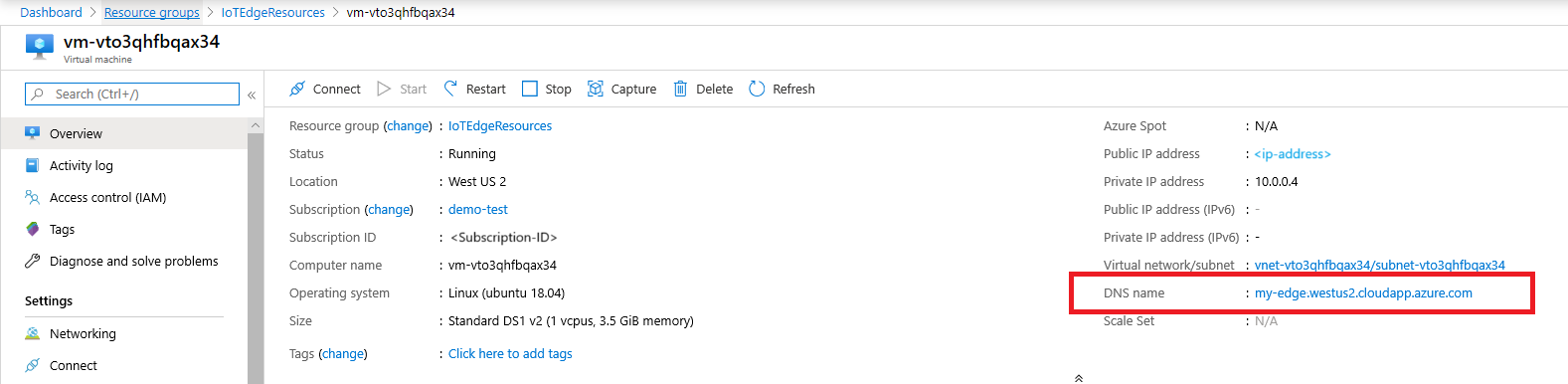This screenshot has width=1568, height=384.
Task: Click the sidebar scroll up arrow
Action: tap(256, 125)
